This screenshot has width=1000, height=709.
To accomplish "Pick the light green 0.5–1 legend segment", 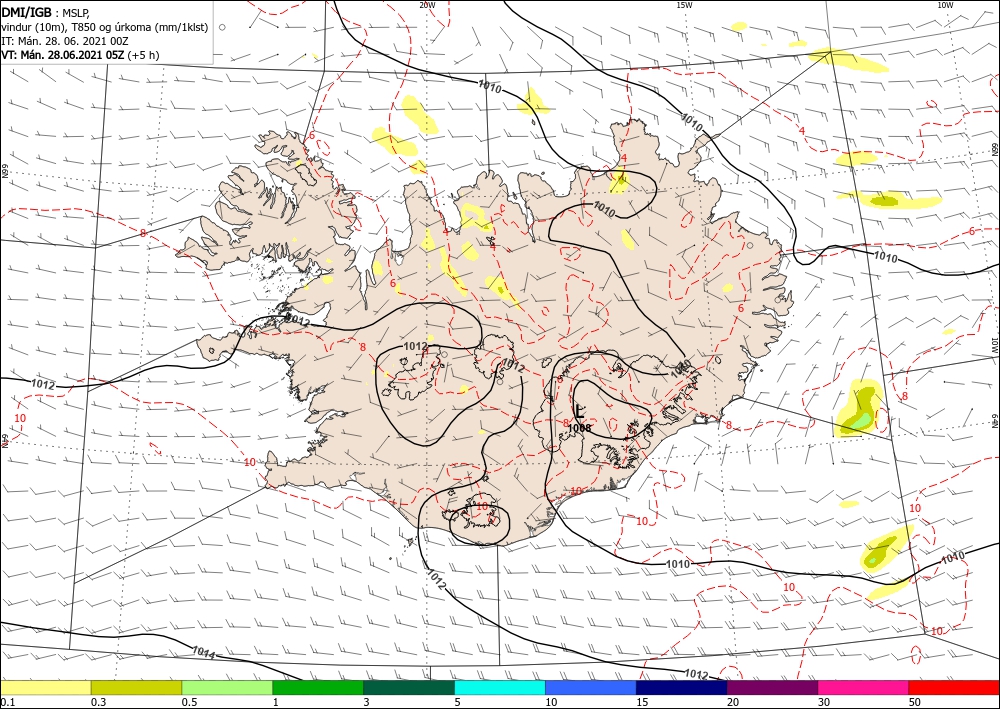I will tap(227, 687).
